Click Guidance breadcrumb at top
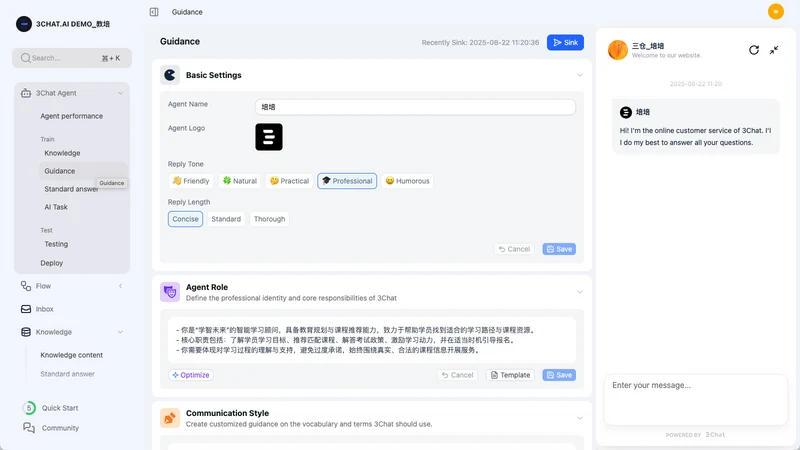 [x=187, y=12]
